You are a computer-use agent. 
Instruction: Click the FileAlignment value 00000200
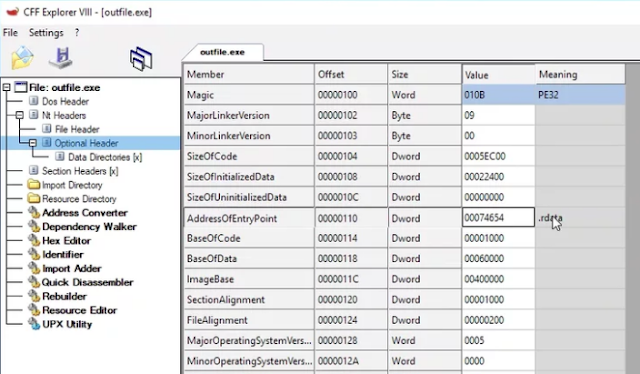[x=498, y=320]
